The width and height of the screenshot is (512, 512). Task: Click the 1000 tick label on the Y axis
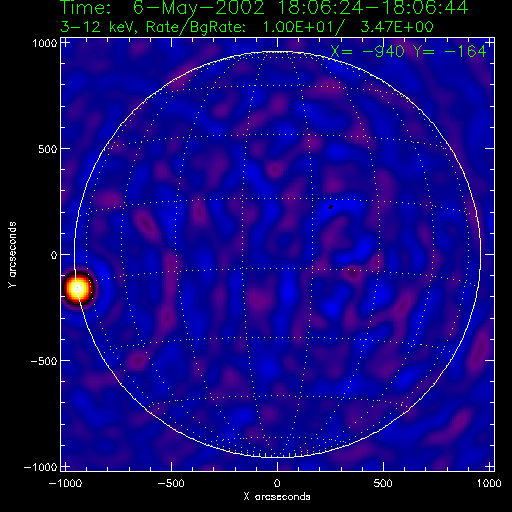(x=45, y=43)
